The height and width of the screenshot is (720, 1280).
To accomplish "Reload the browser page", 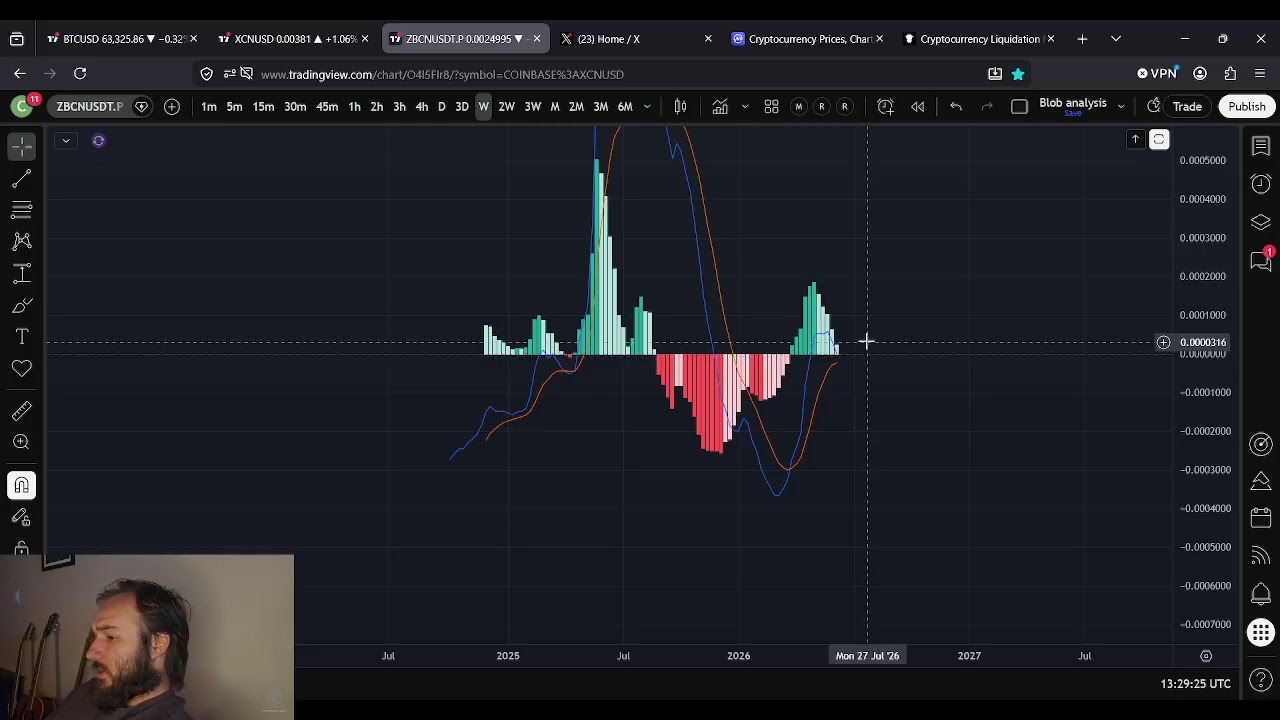I will click(x=80, y=73).
